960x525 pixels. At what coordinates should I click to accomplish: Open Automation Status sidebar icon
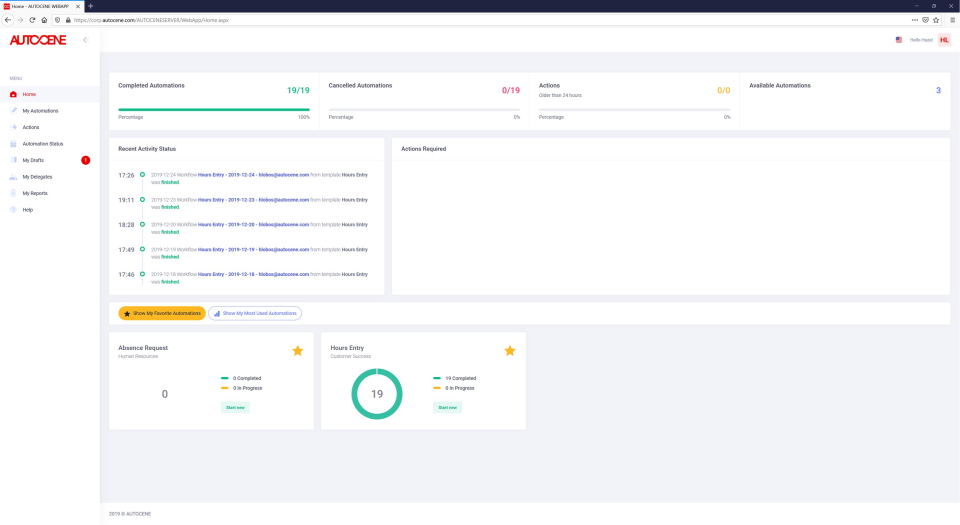coord(13,144)
